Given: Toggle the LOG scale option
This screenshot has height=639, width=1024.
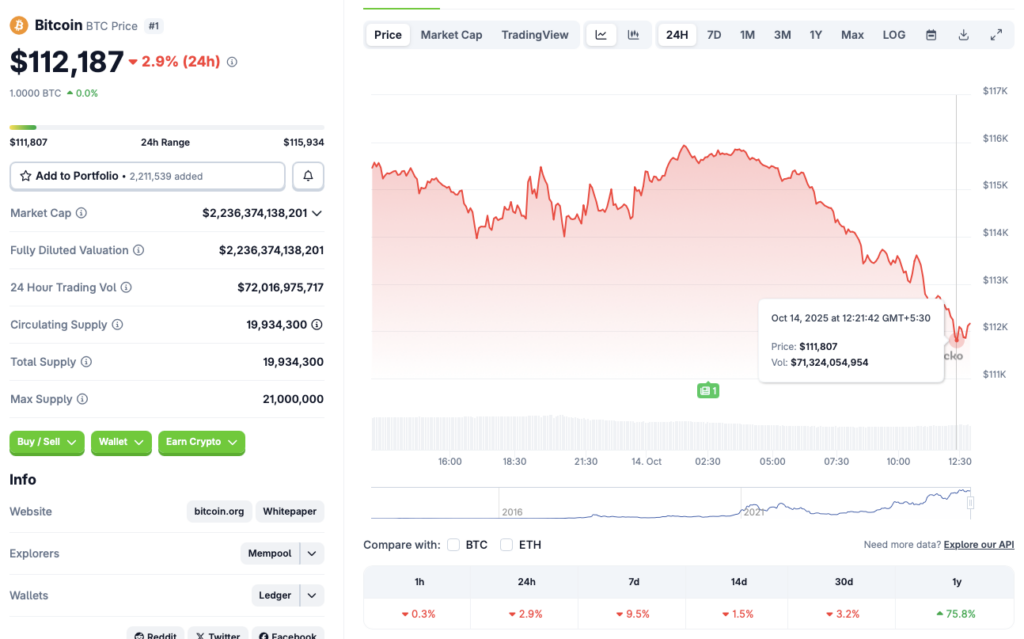Looking at the screenshot, I should click(x=894, y=35).
